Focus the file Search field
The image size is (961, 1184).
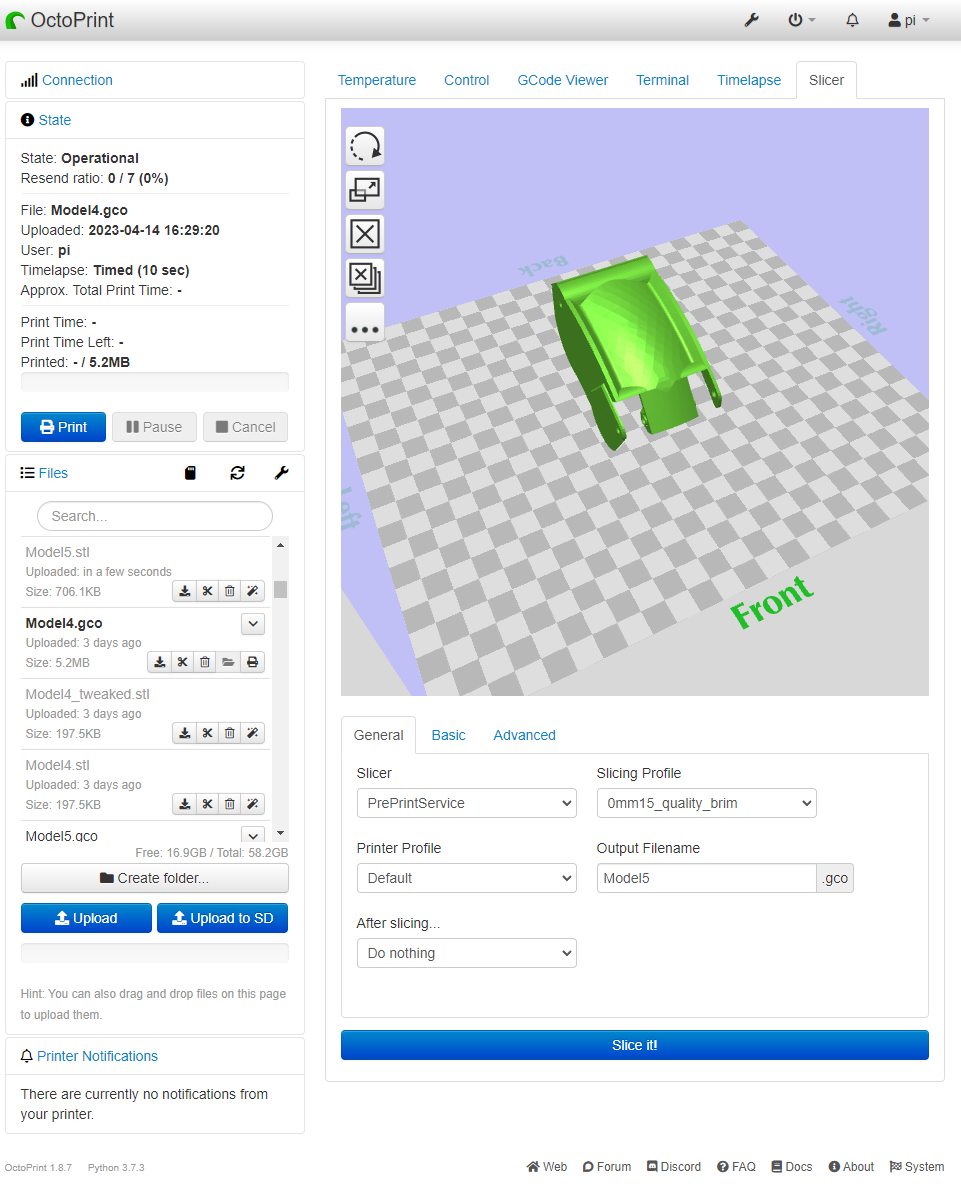point(155,516)
